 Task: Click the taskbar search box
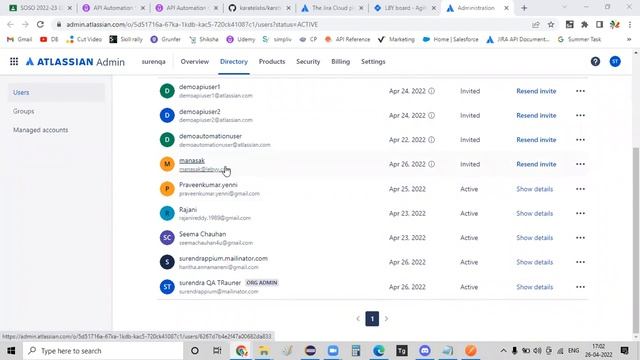[x=103, y=351]
